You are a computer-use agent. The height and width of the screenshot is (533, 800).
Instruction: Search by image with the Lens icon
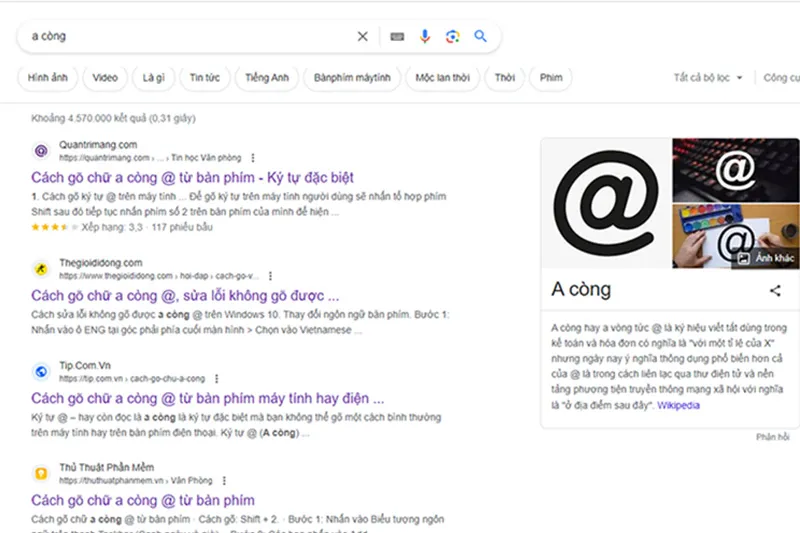click(453, 36)
